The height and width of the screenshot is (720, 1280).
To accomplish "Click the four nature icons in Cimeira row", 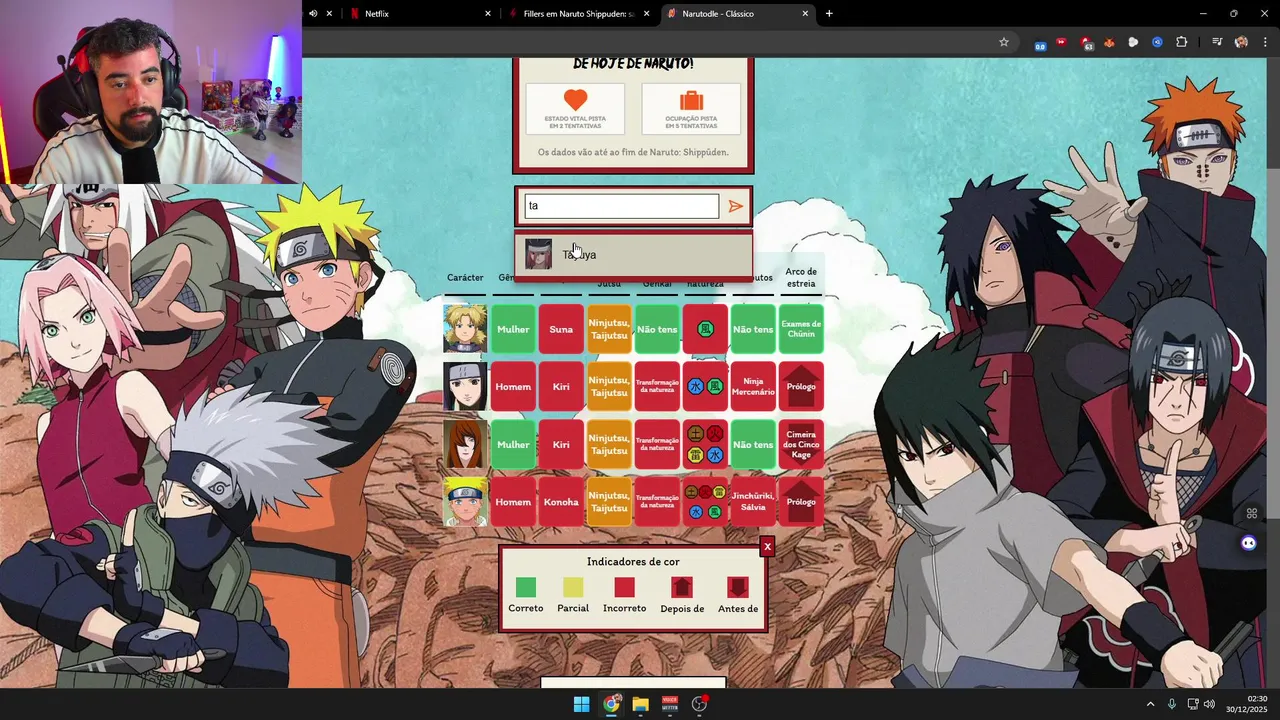I will pos(705,444).
